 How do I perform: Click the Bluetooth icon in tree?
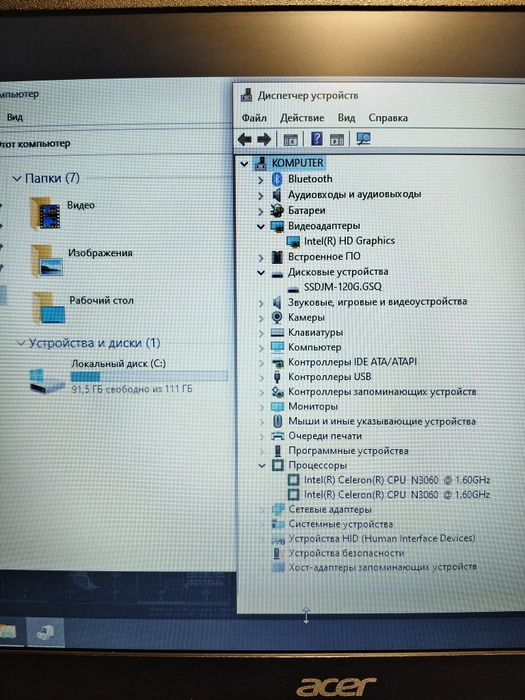[x=277, y=179]
